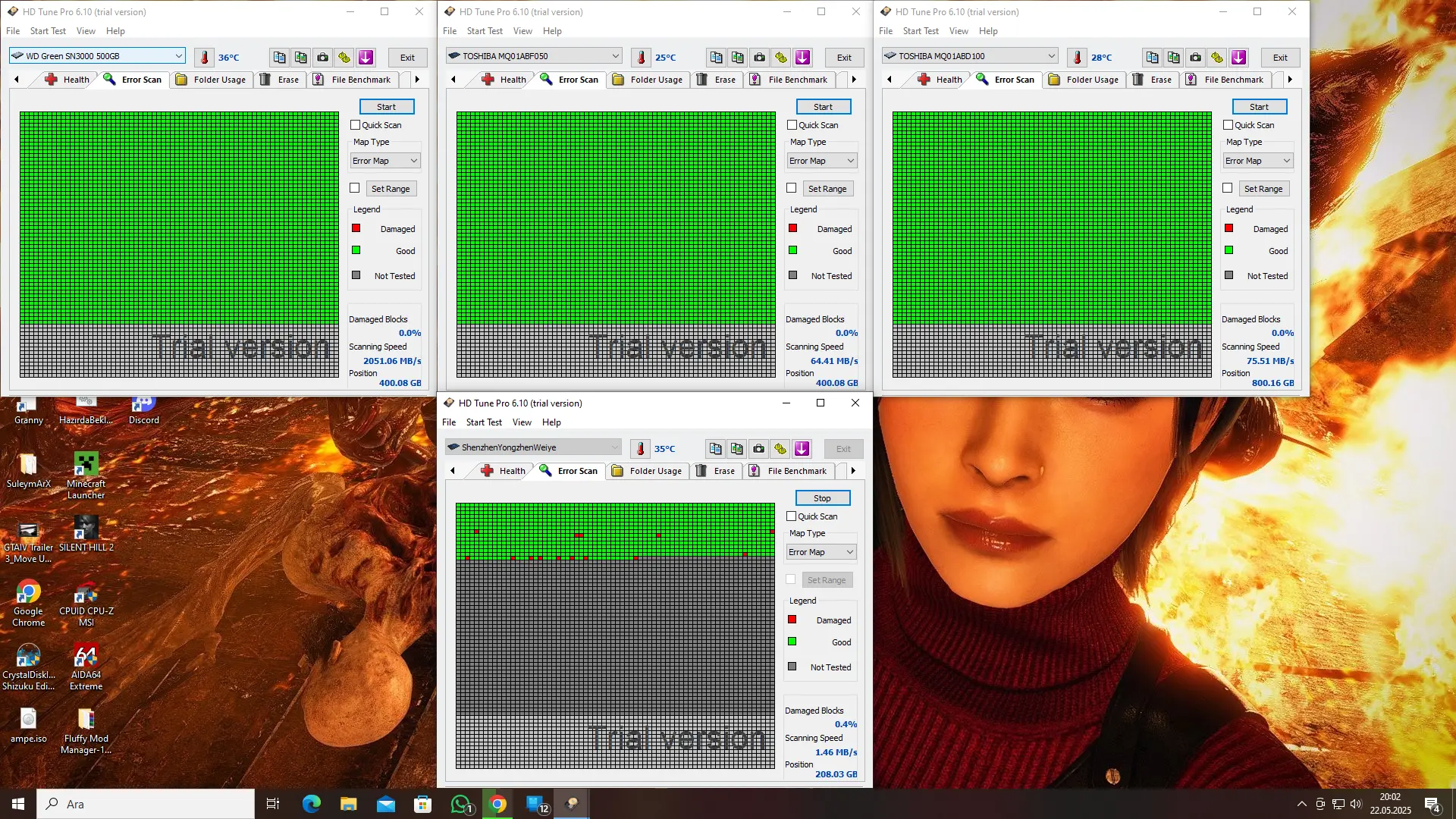
Task: Open Discord desktop shortcut
Action: pos(144,410)
